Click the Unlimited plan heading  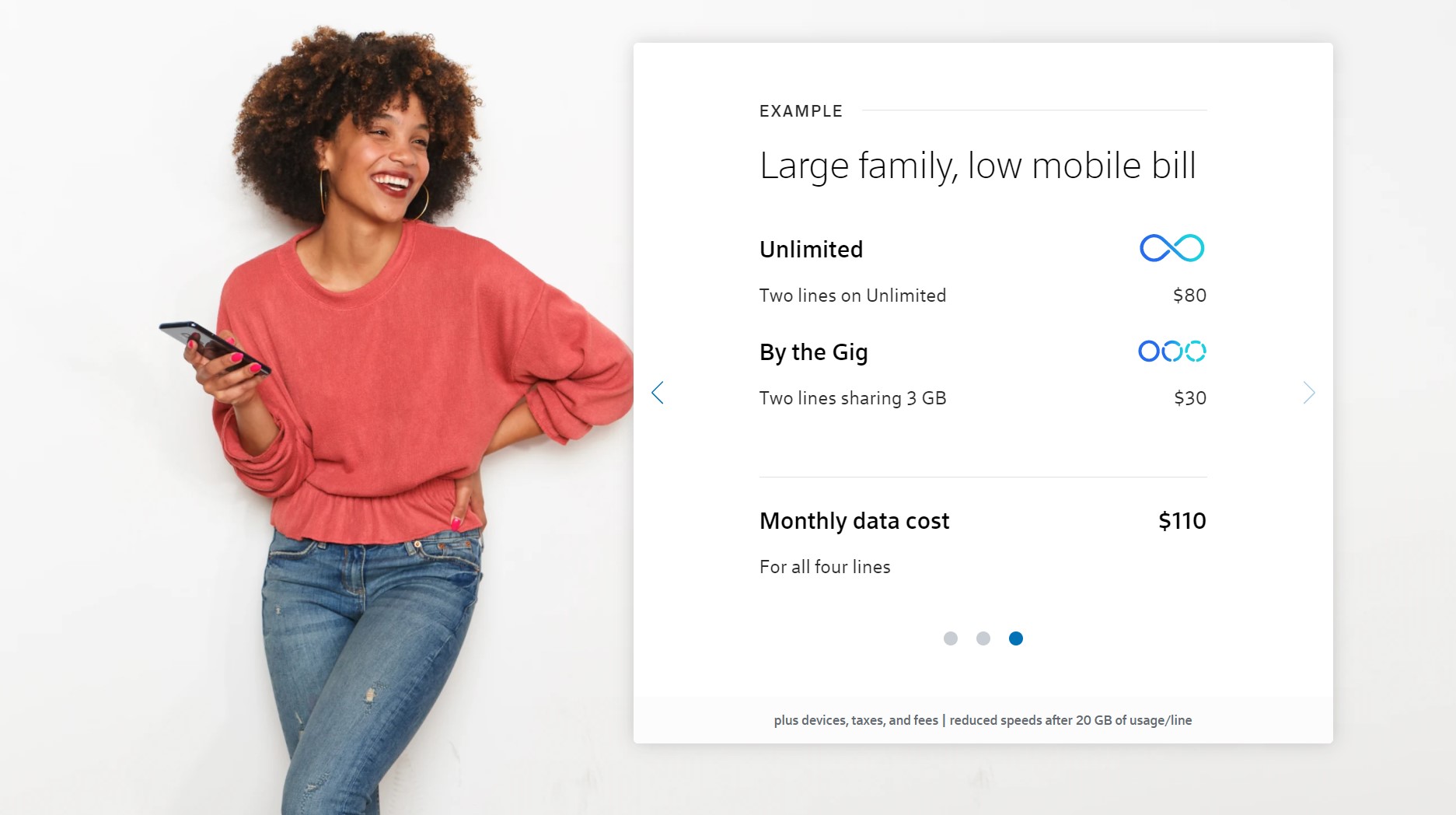[x=811, y=250]
